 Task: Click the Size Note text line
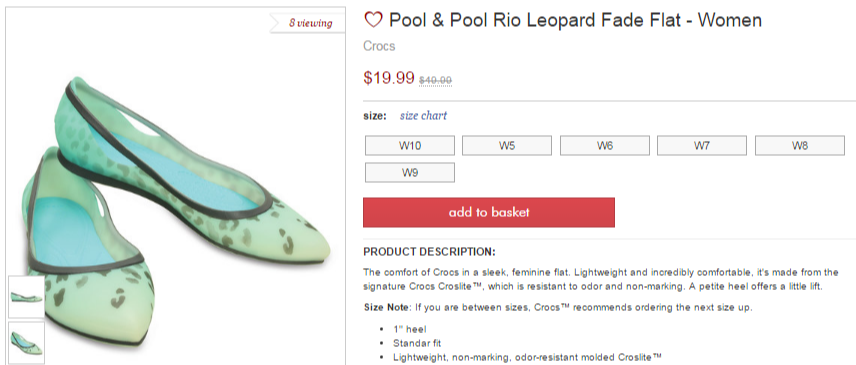pyautogui.click(x=558, y=307)
